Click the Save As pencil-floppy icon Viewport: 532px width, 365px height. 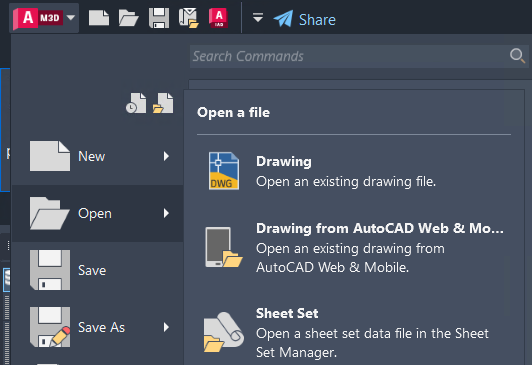(x=50, y=327)
